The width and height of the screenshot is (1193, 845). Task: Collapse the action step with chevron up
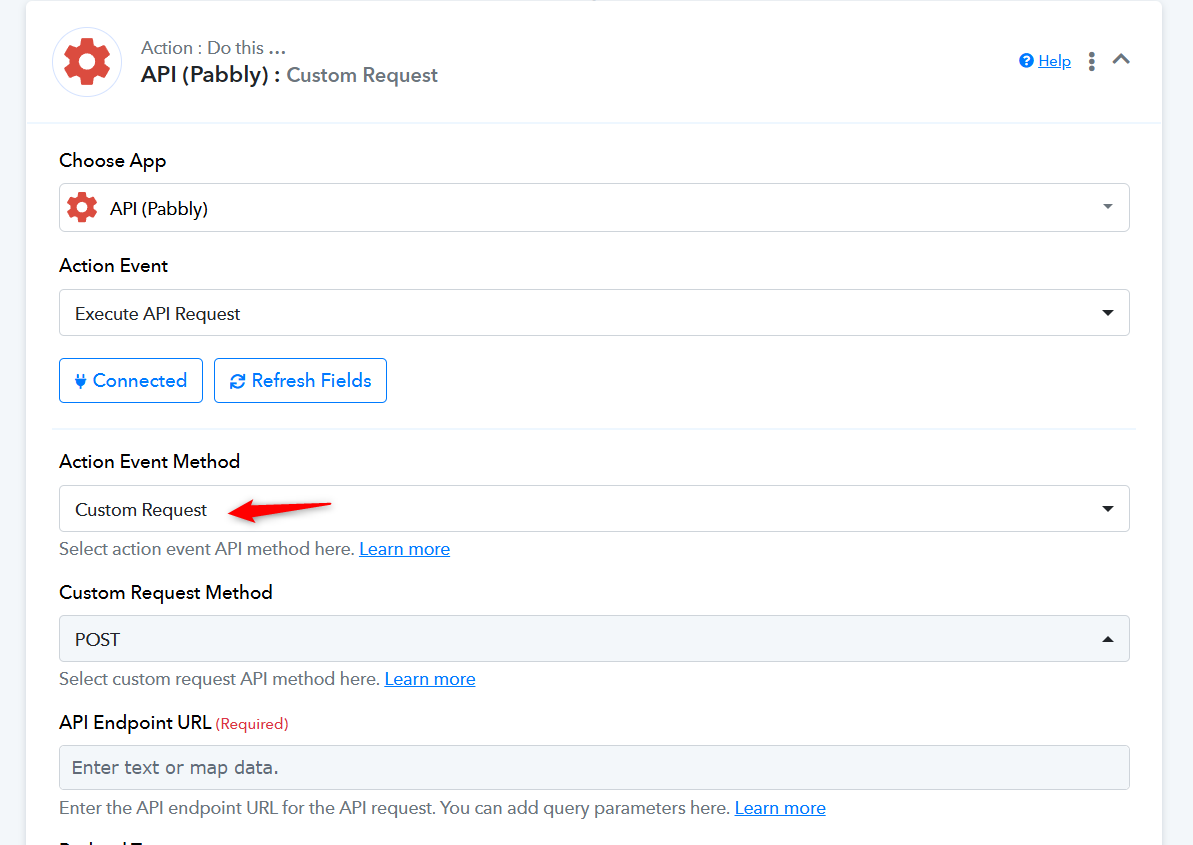tap(1121, 59)
